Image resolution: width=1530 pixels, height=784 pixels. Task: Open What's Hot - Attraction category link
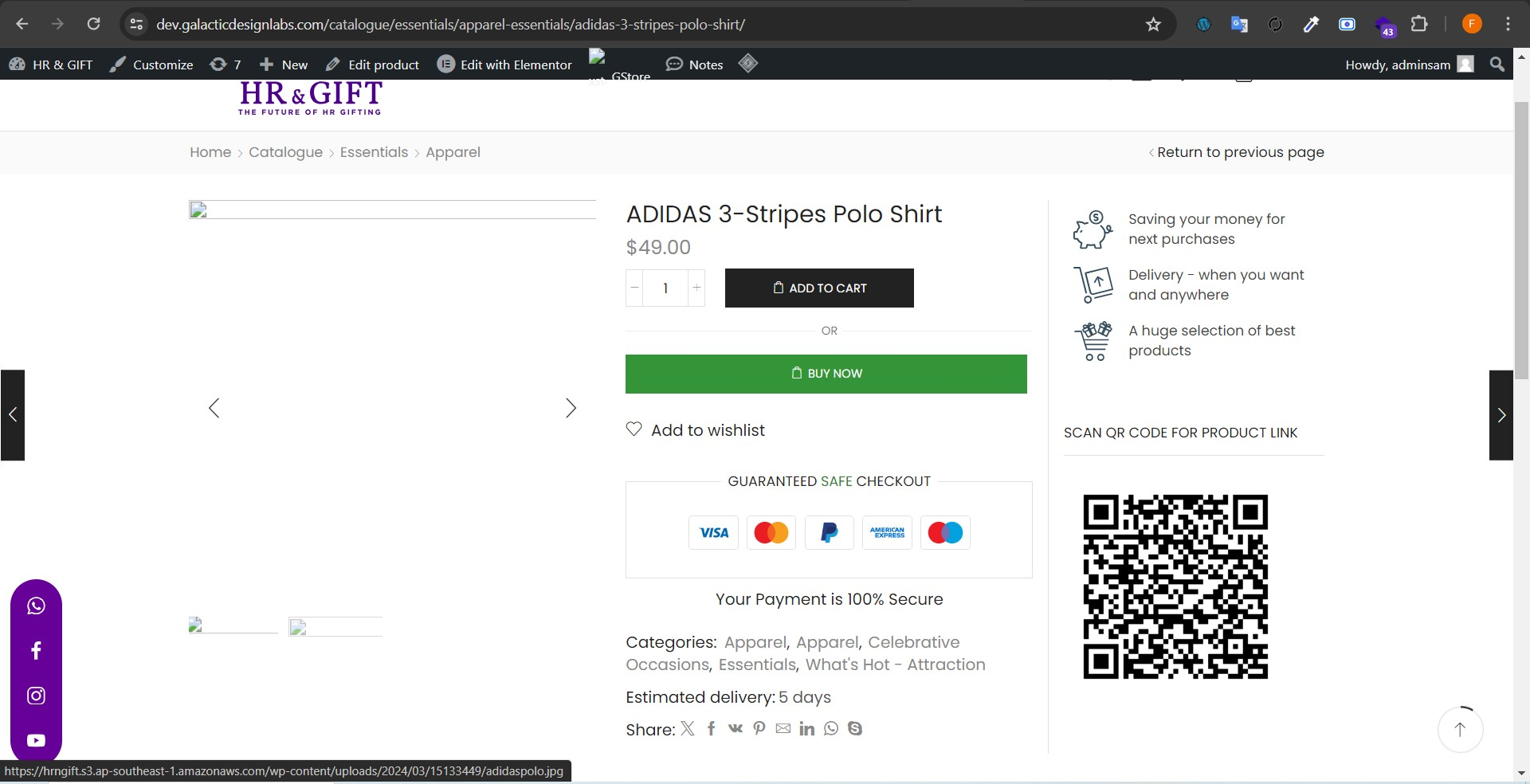[895, 664]
